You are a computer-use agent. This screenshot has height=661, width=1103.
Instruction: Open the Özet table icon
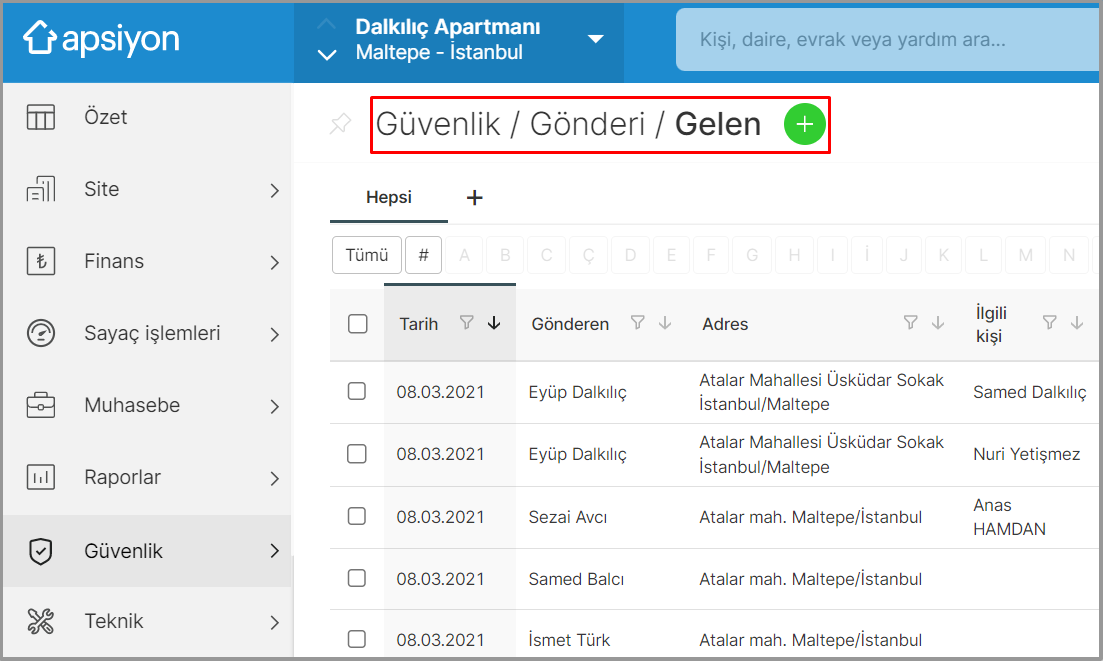[x=41, y=117]
